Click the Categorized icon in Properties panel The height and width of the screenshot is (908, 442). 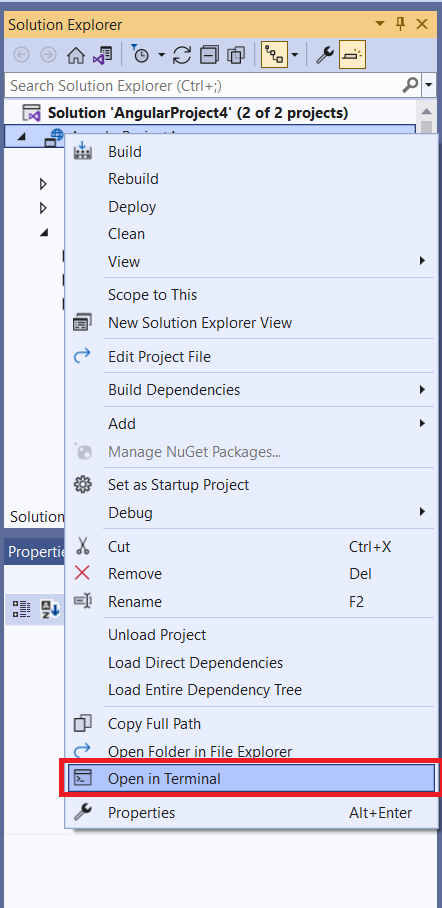[21, 609]
